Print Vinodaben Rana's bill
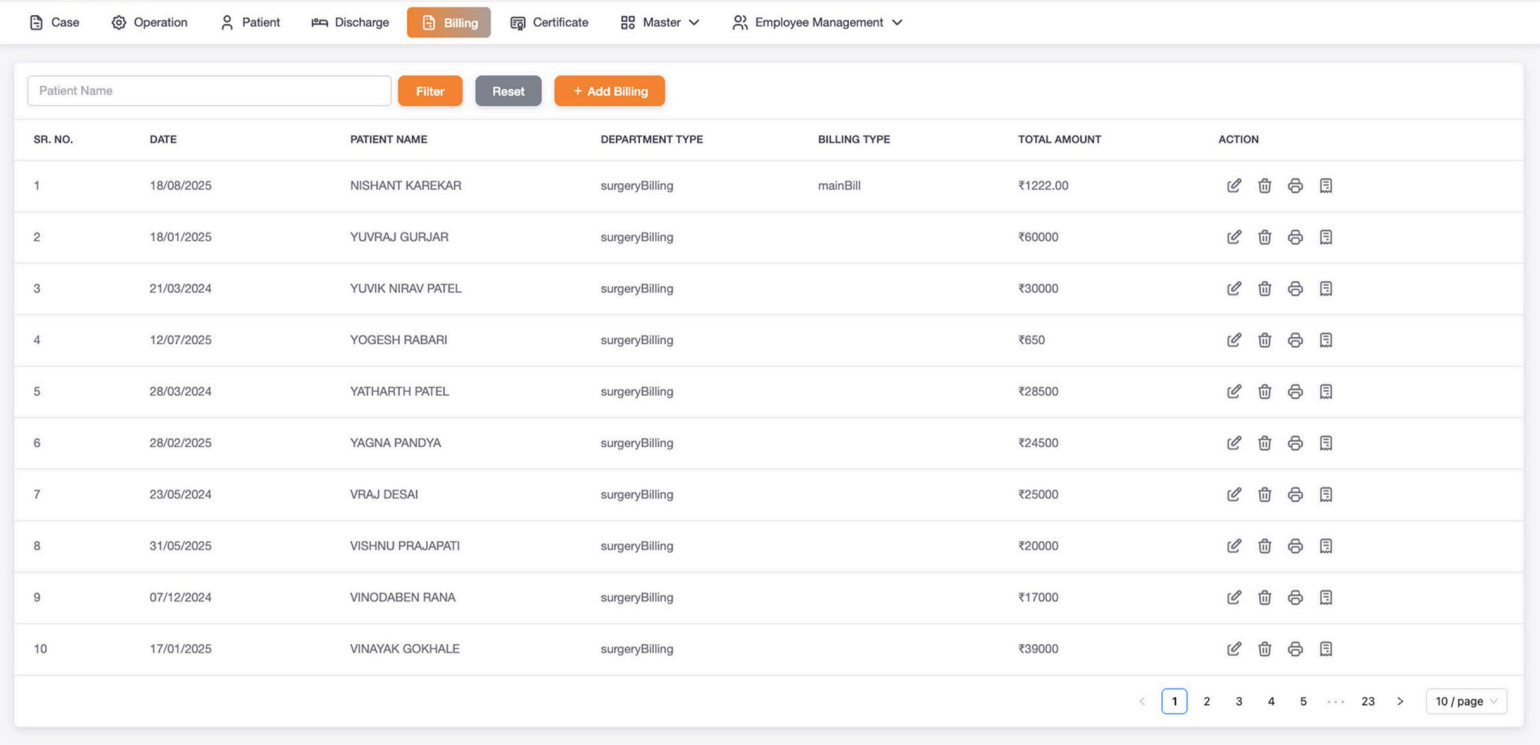Viewport: 1540px width, 745px height. (1295, 598)
